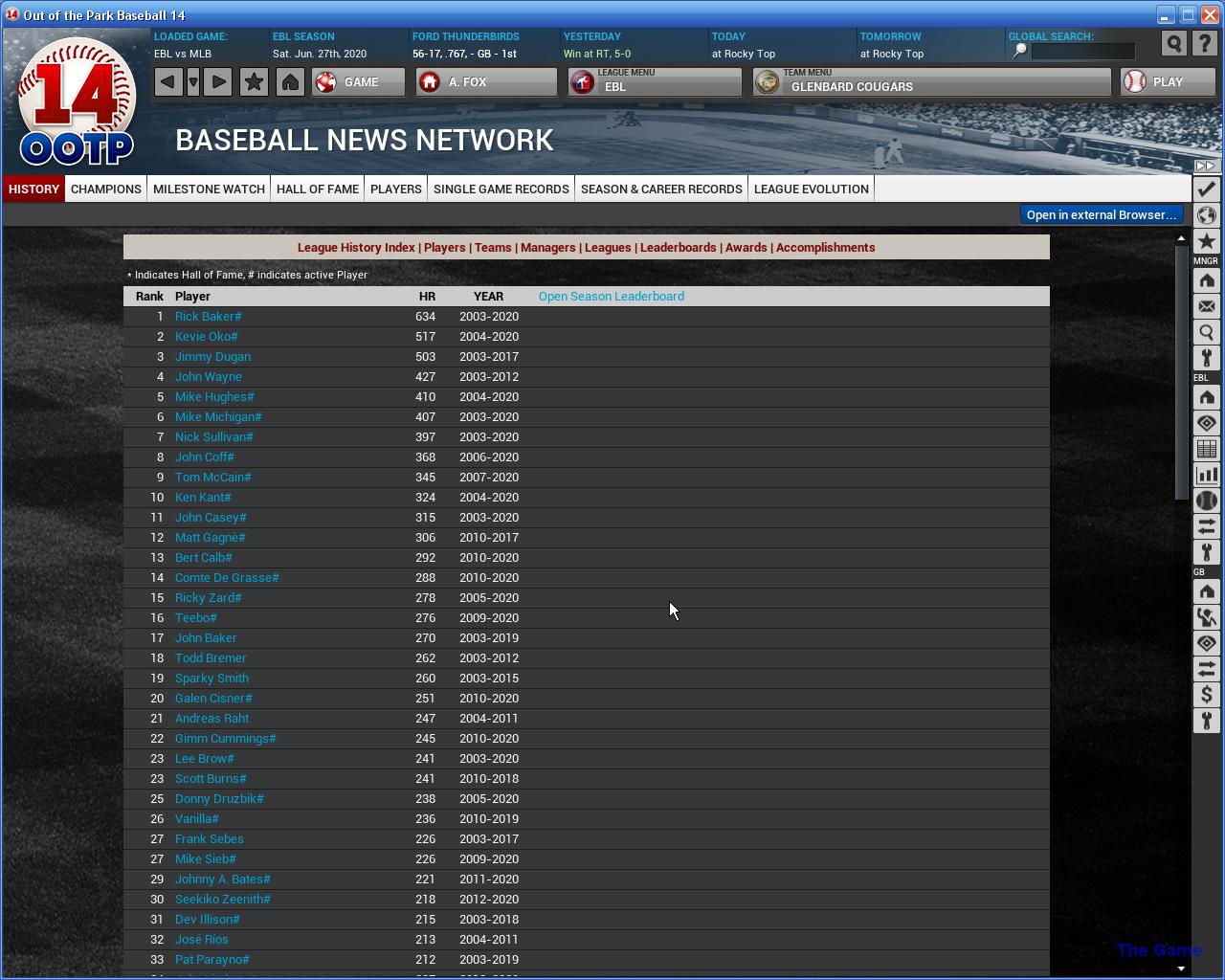Click the Teams link in history navigation
1225x980 pixels.
[493, 247]
